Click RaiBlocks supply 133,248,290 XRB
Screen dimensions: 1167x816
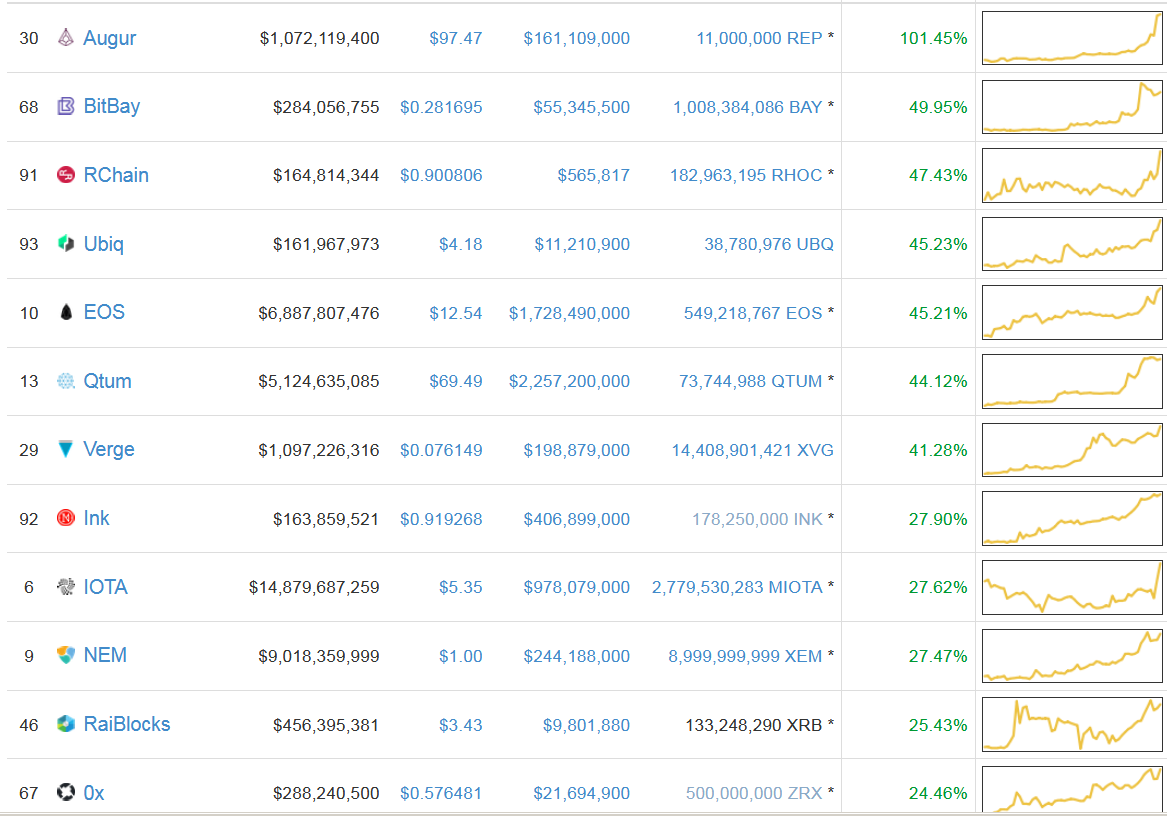753,725
